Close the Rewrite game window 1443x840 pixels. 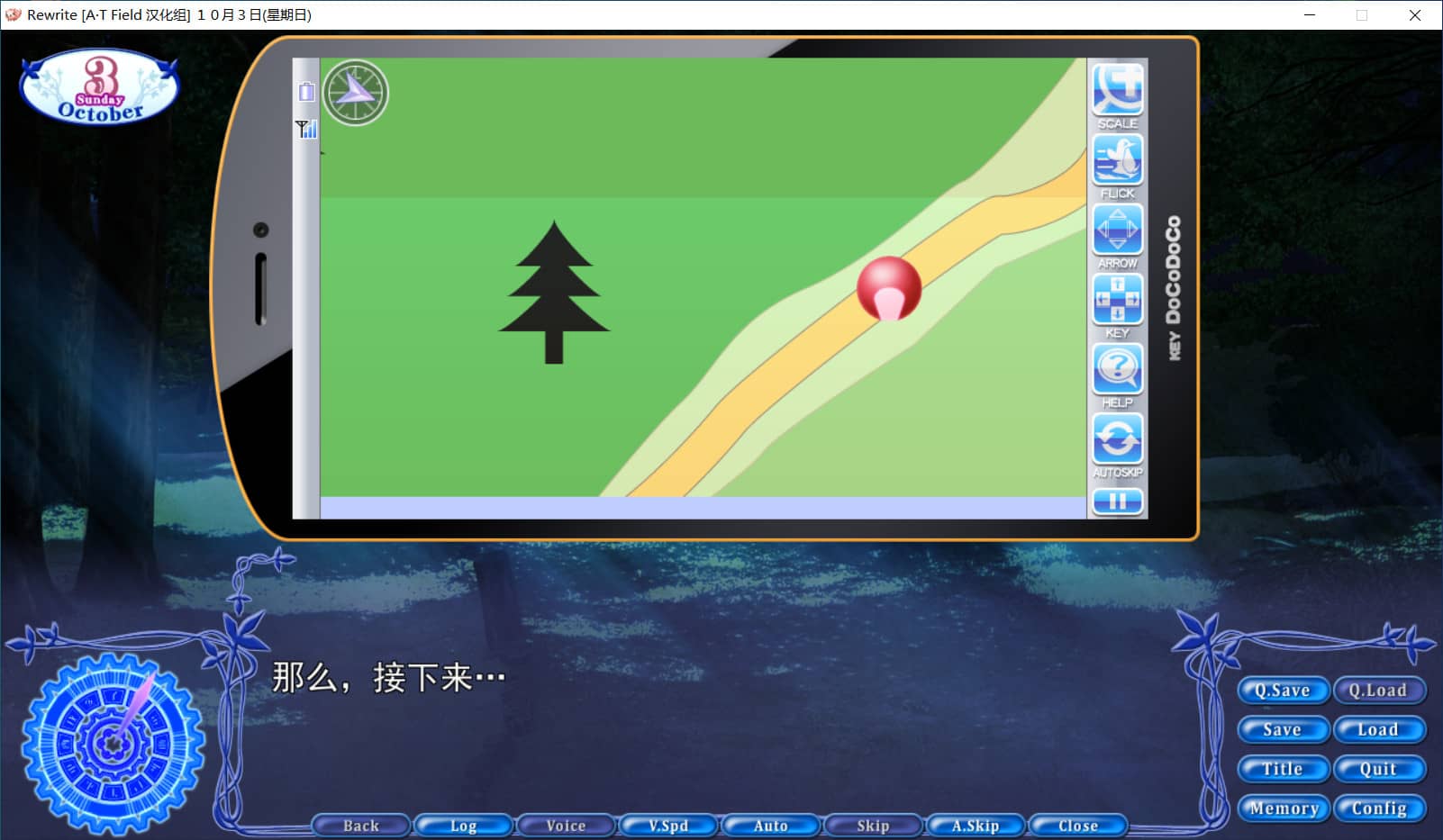click(1415, 15)
